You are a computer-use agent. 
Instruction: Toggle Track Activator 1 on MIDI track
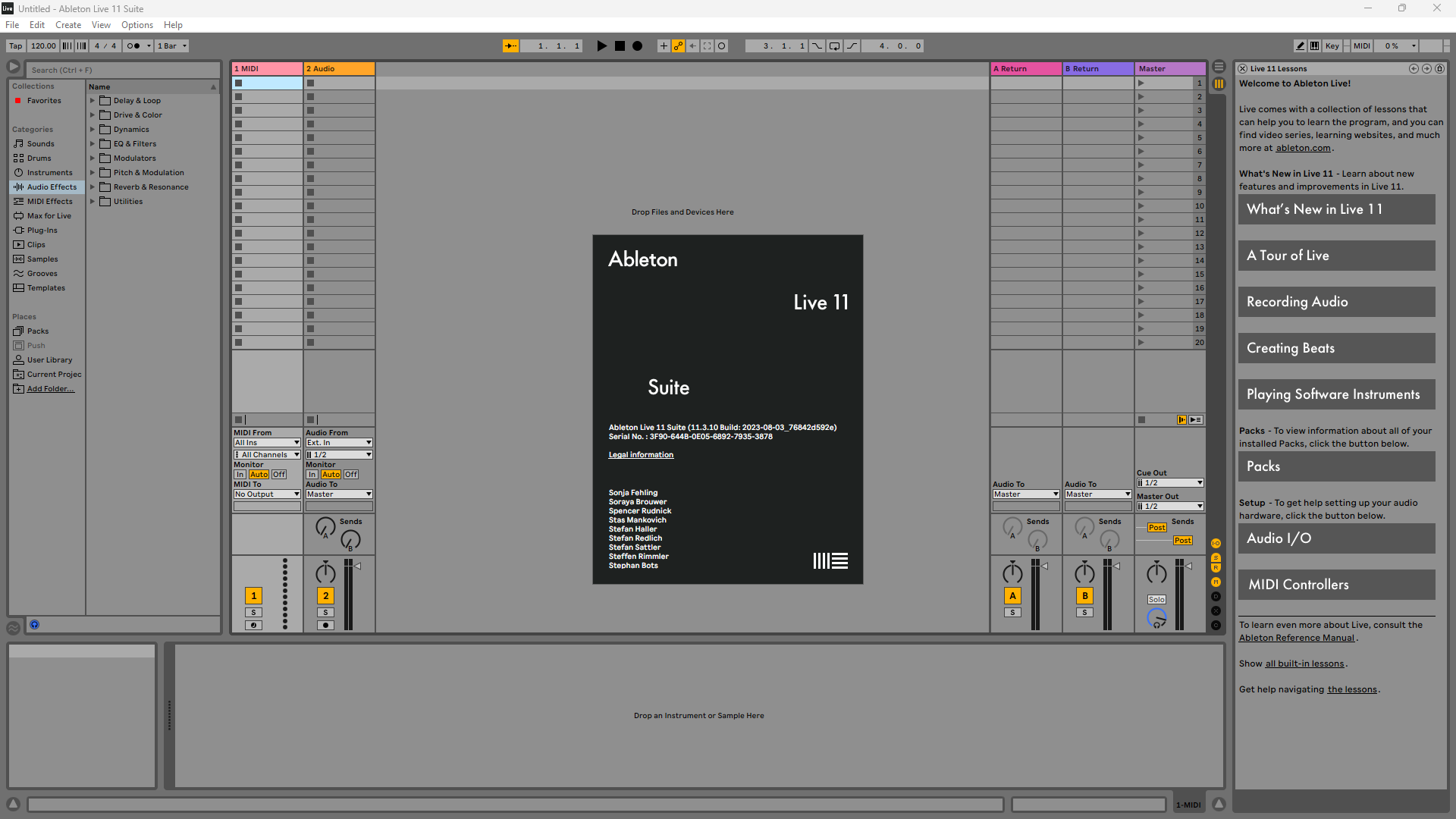(253, 596)
